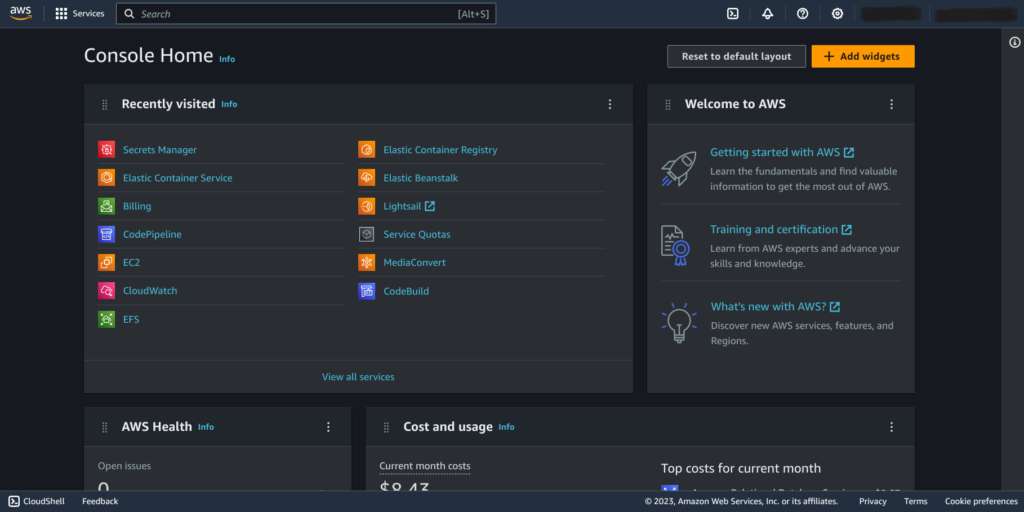This screenshot has width=1024, height=512.
Task: Click the Add widgets button
Action: [x=863, y=56]
